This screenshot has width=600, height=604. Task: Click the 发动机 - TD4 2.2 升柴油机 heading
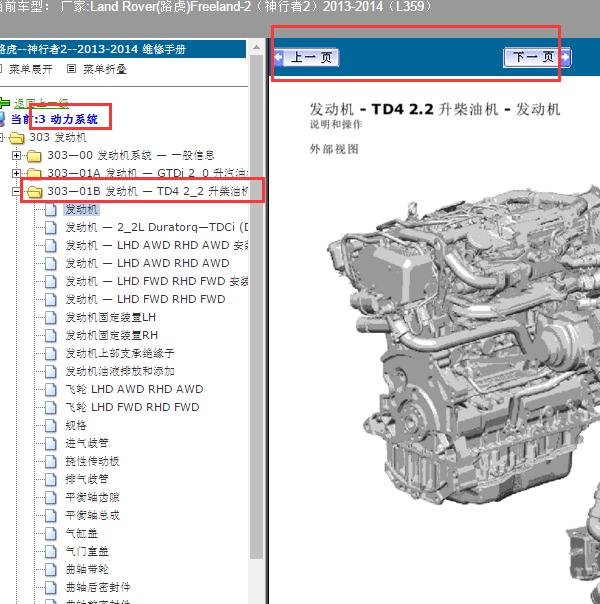point(435,109)
